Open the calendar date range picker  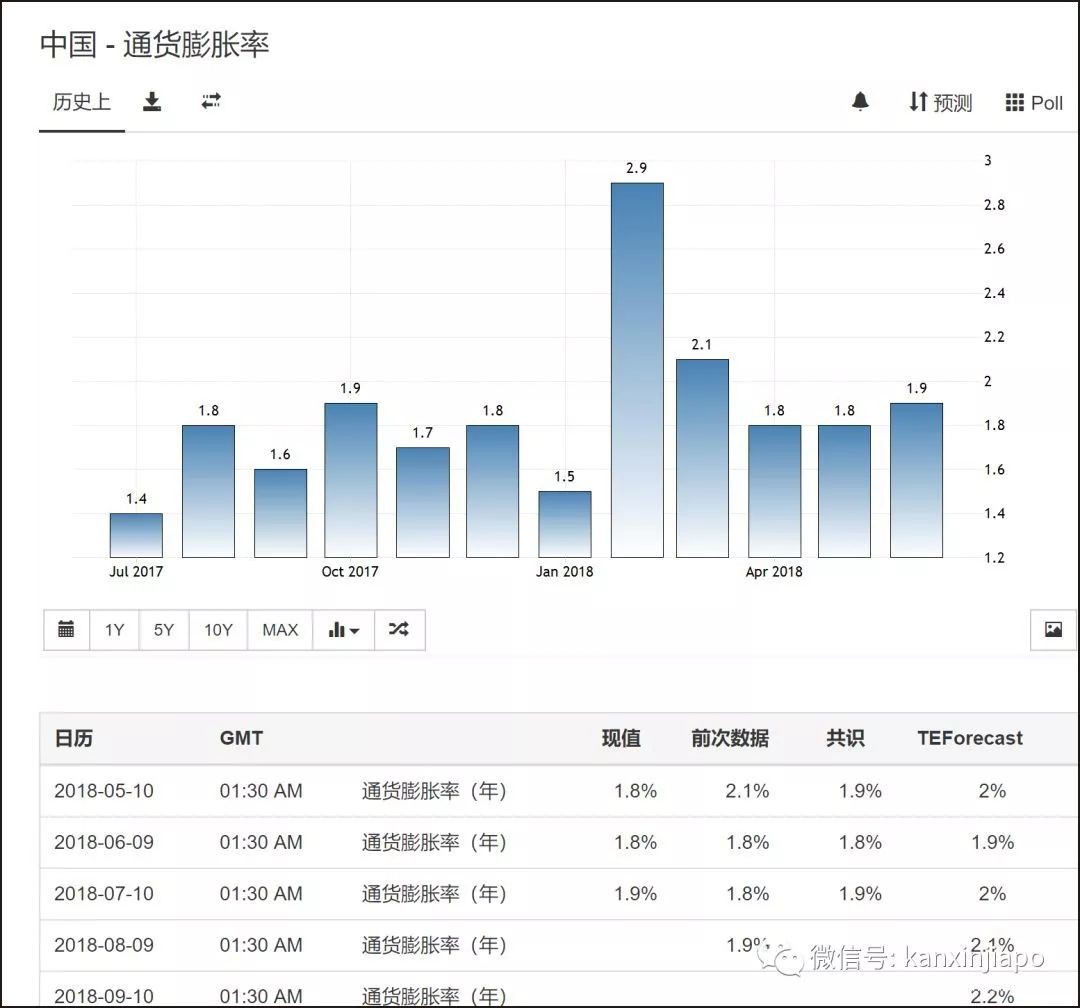pos(66,630)
